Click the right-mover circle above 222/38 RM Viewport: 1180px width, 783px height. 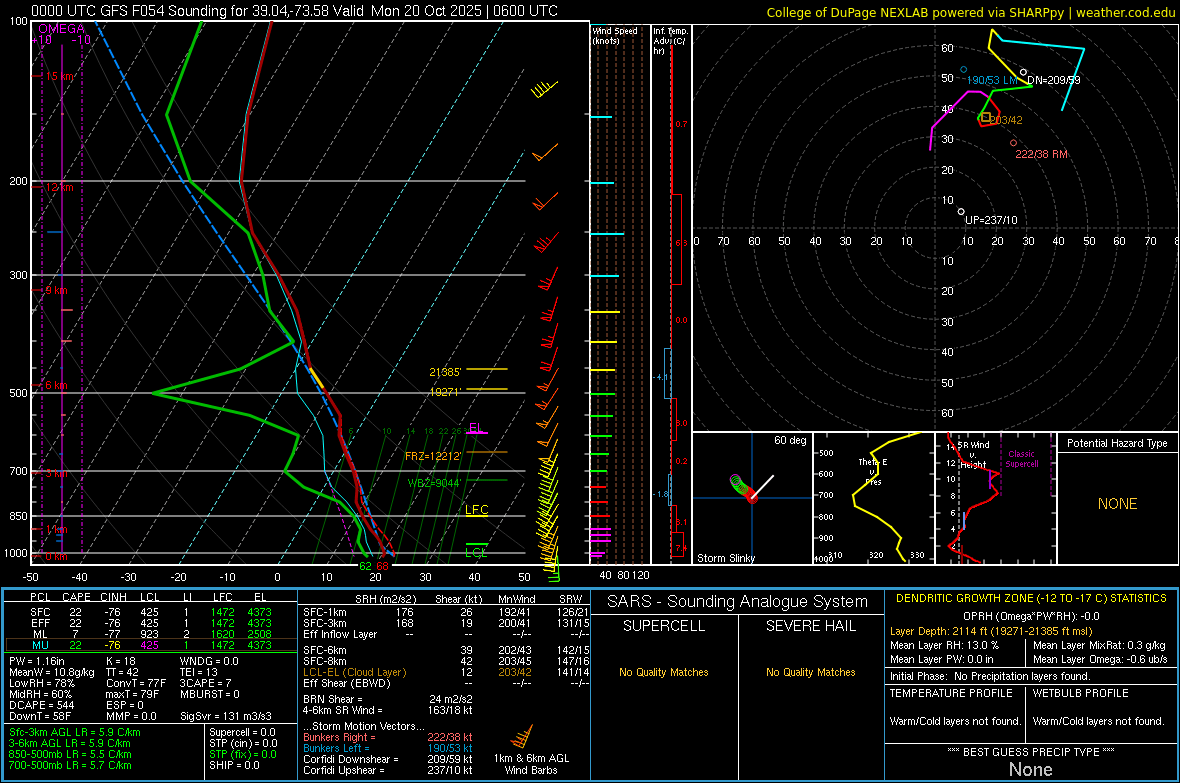[1014, 142]
